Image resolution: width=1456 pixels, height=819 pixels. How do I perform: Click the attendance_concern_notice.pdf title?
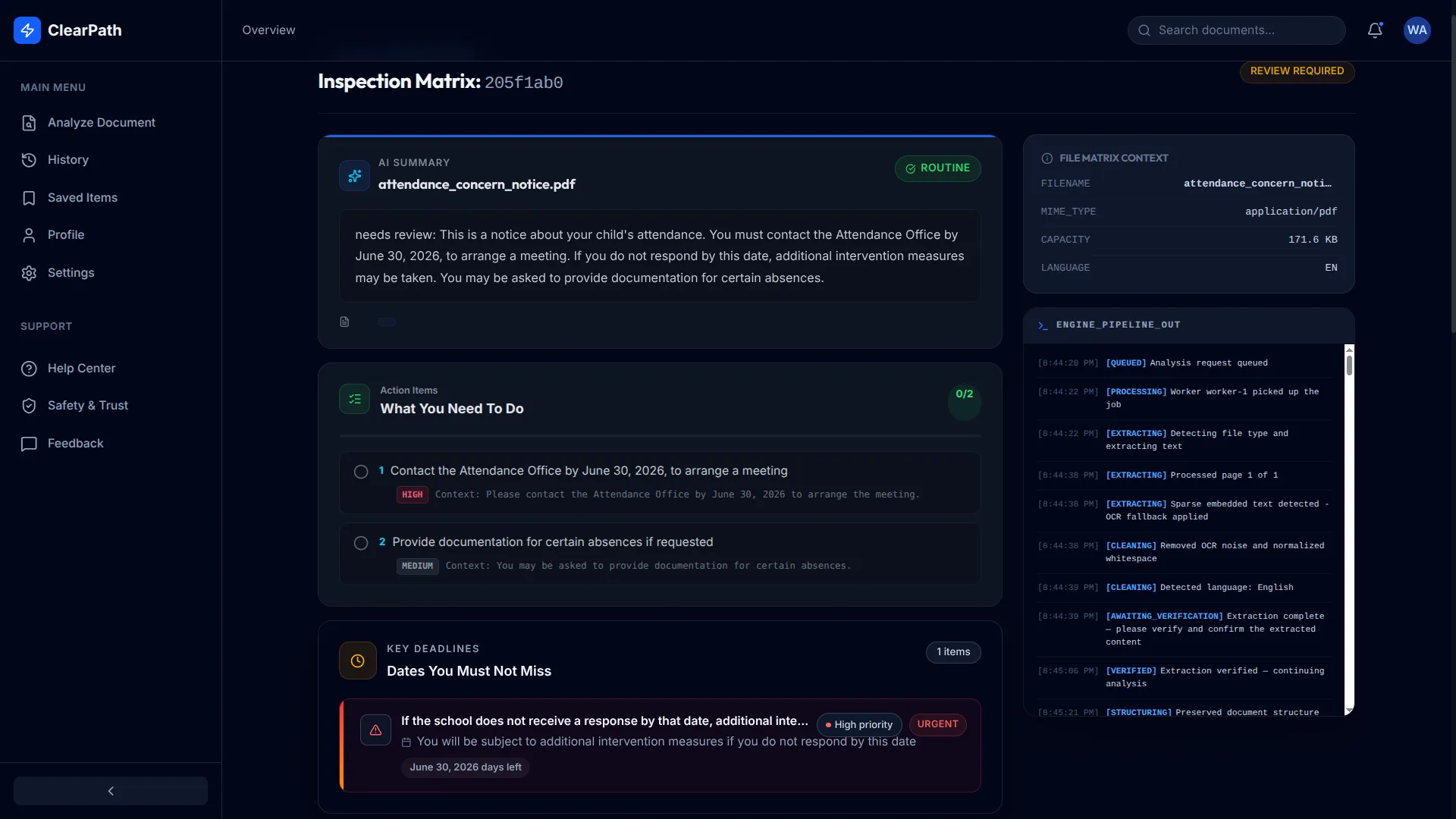pos(476,184)
